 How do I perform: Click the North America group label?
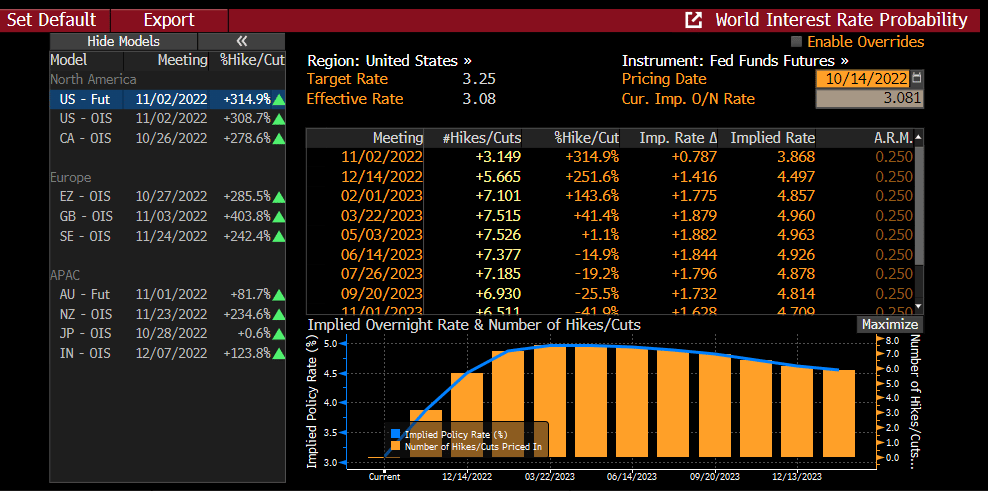pos(93,79)
